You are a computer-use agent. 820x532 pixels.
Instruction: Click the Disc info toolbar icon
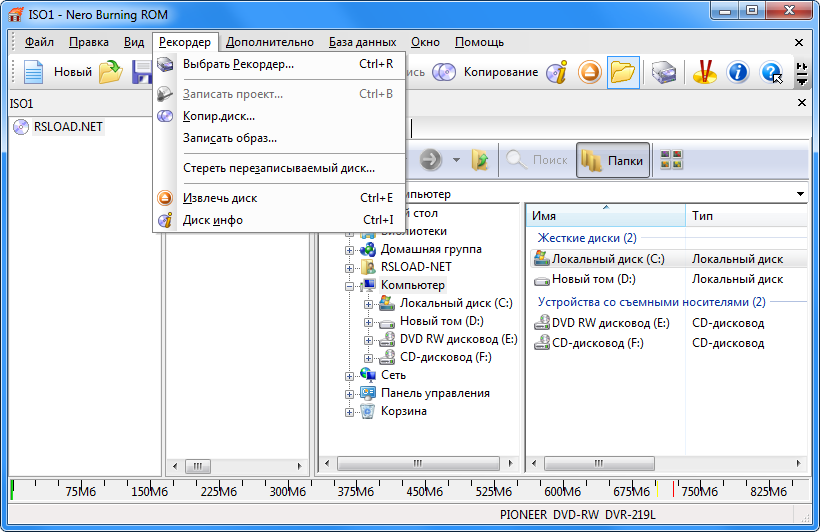click(557, 72)
